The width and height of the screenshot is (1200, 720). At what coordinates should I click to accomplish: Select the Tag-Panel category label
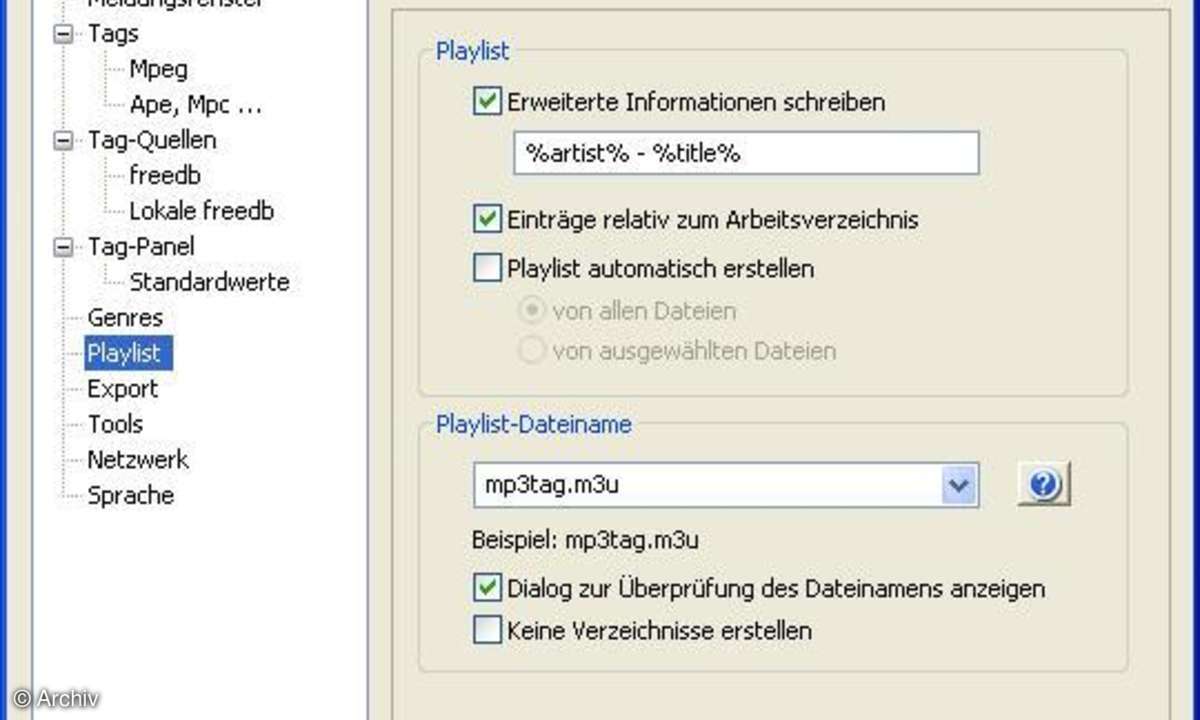coord(140,246)
